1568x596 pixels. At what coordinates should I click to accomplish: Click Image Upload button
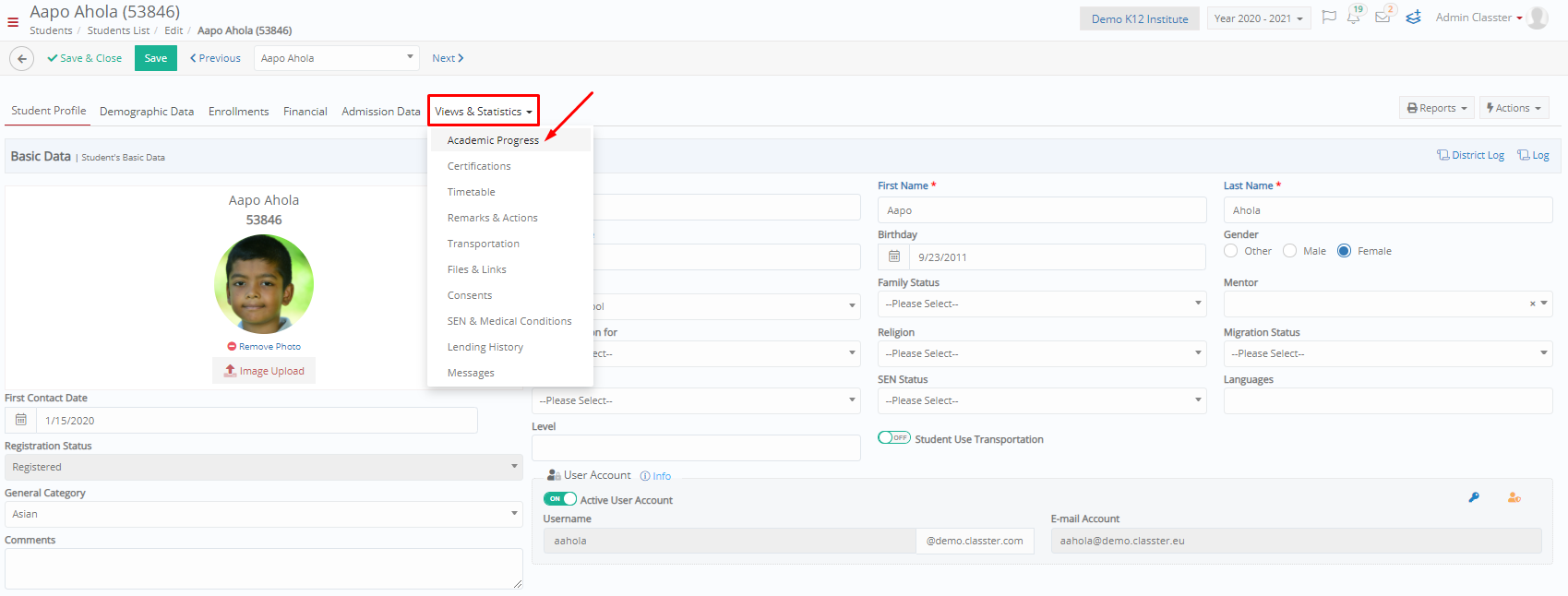point(264,371)
